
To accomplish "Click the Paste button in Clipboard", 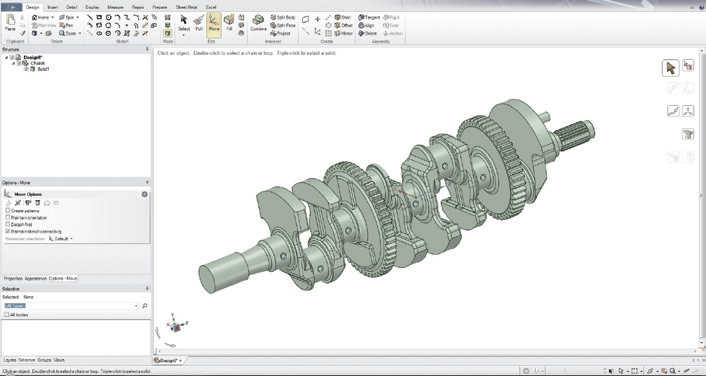I will [x=10, y=23].
